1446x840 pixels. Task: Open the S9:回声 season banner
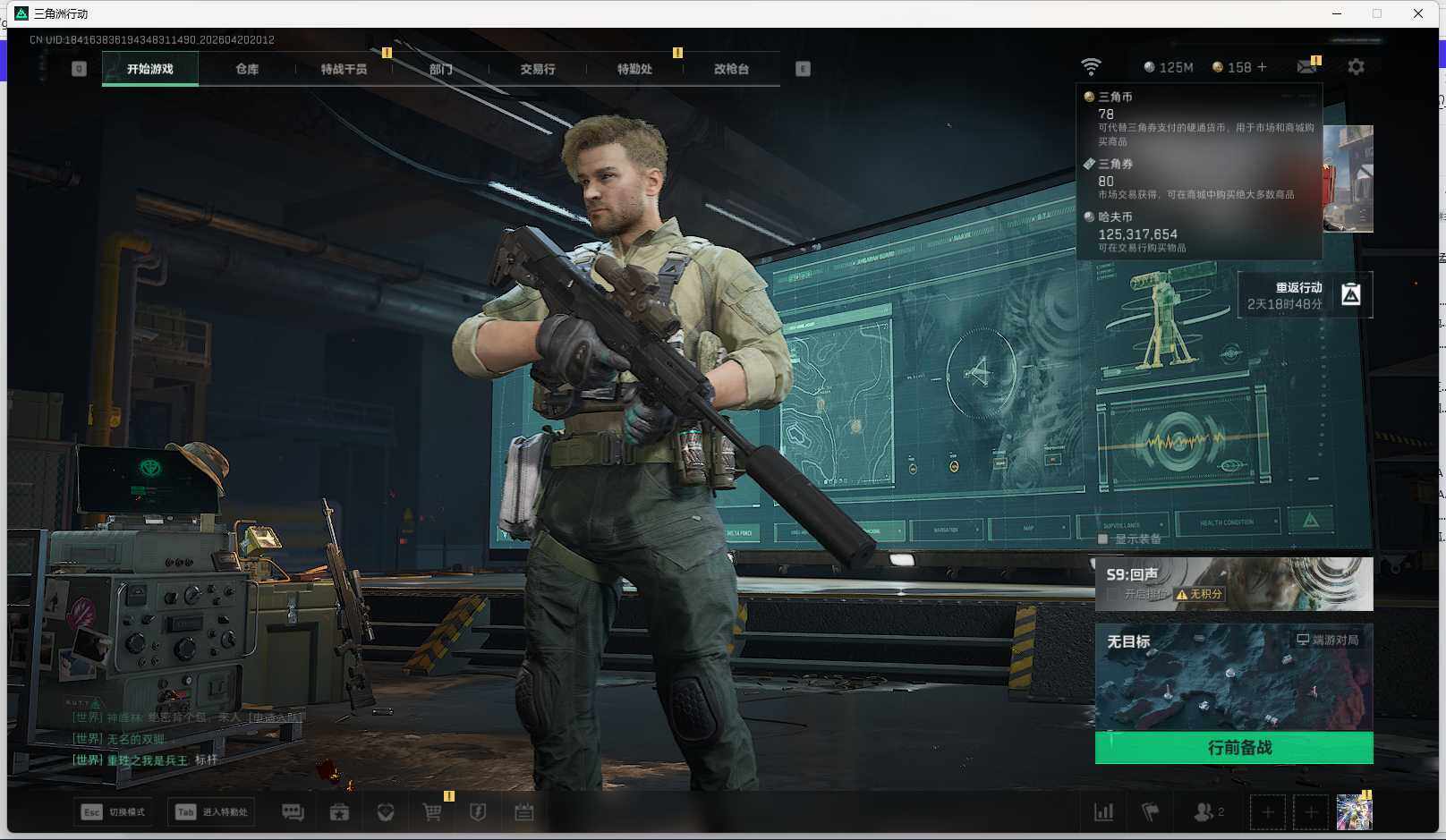(x=1234, y=584)
